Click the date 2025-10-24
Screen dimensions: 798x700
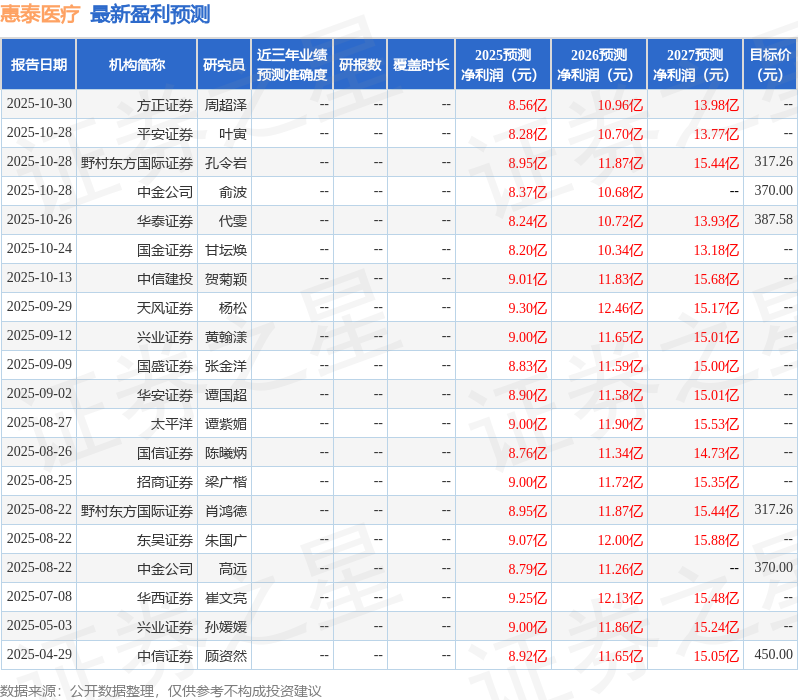(39, 249)
